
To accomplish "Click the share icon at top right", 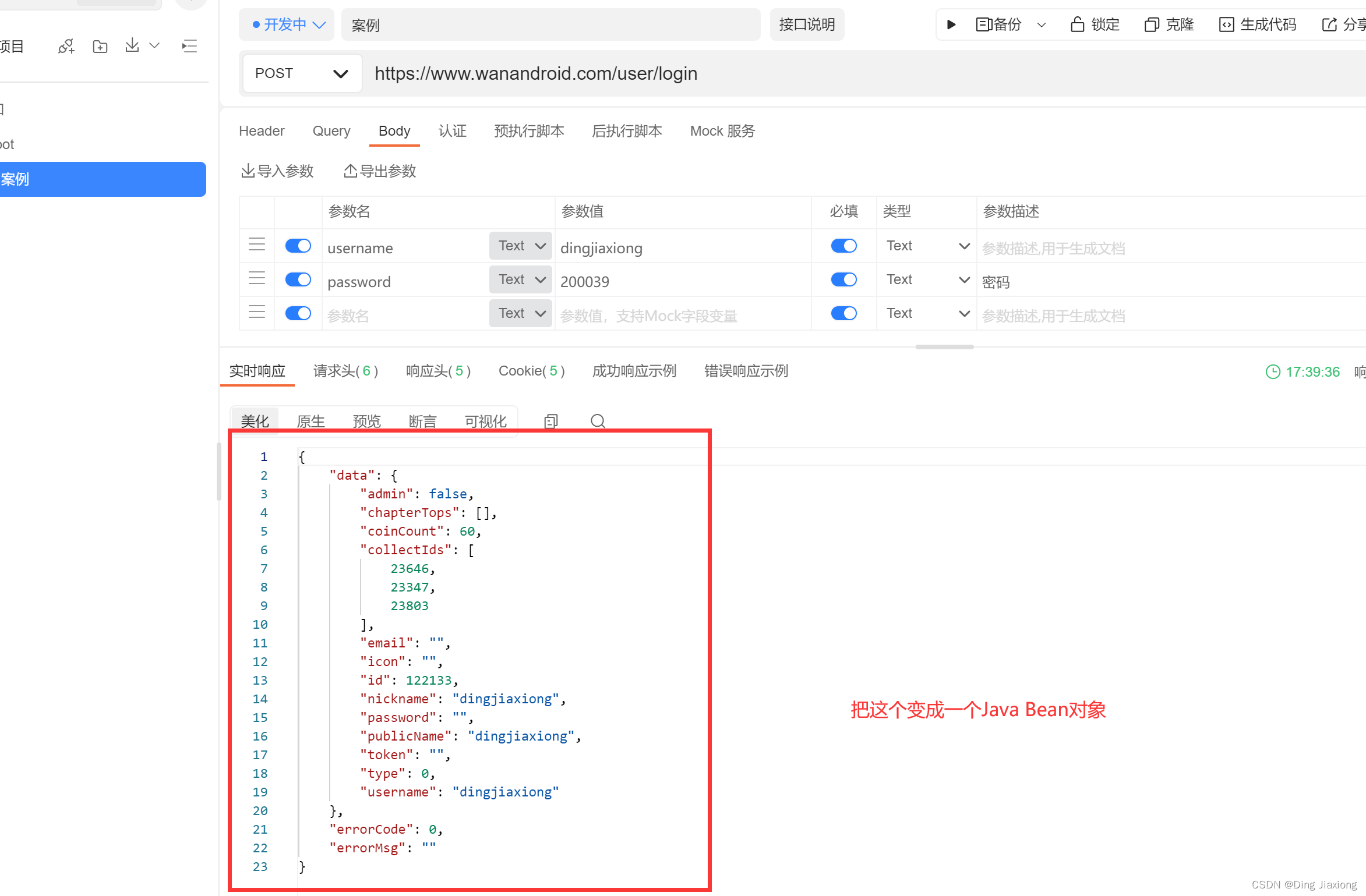I will (1329, 24).
